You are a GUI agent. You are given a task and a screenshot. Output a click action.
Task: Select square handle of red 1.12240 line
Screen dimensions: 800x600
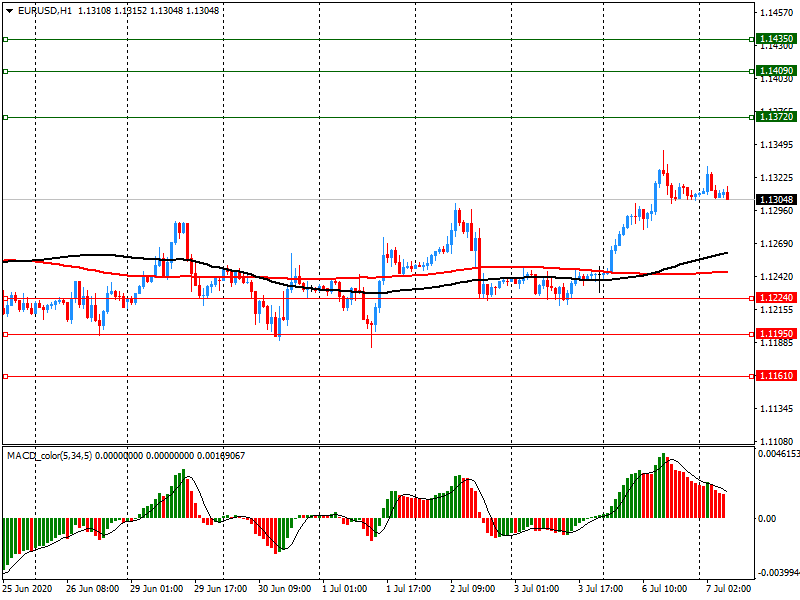5,298
